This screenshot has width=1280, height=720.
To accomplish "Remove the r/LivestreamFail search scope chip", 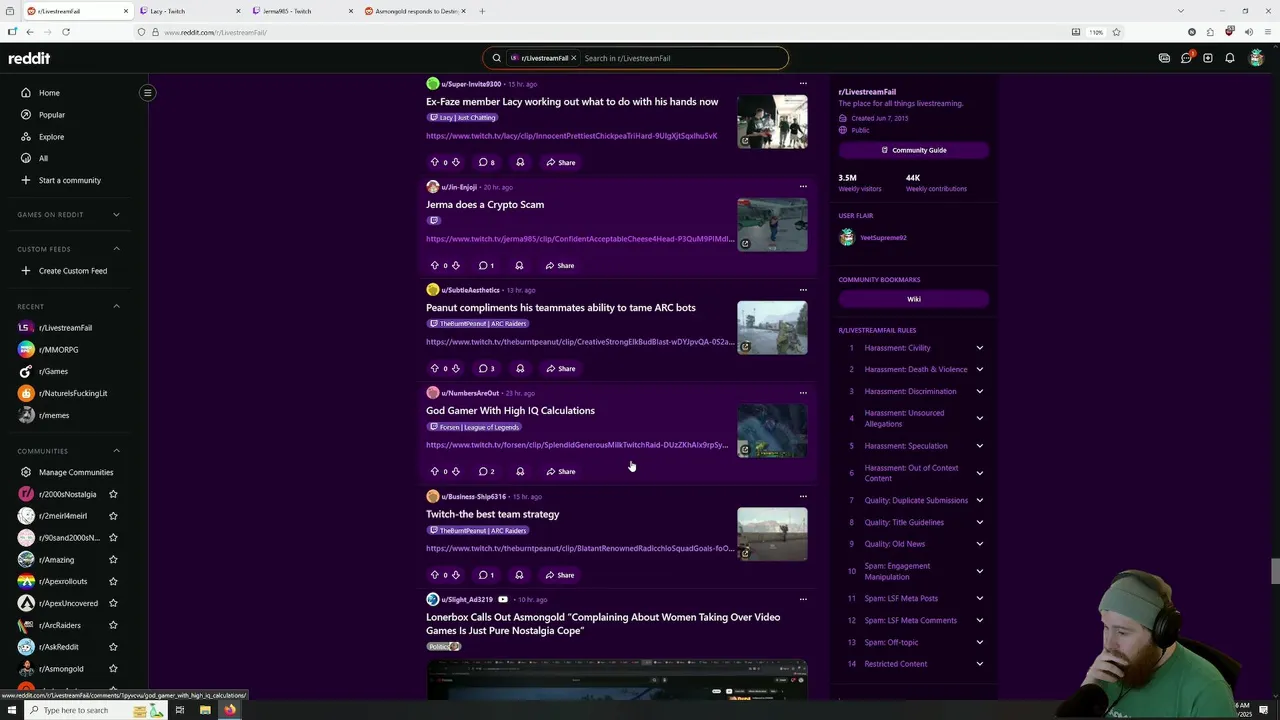I will (x=573, y=58).
